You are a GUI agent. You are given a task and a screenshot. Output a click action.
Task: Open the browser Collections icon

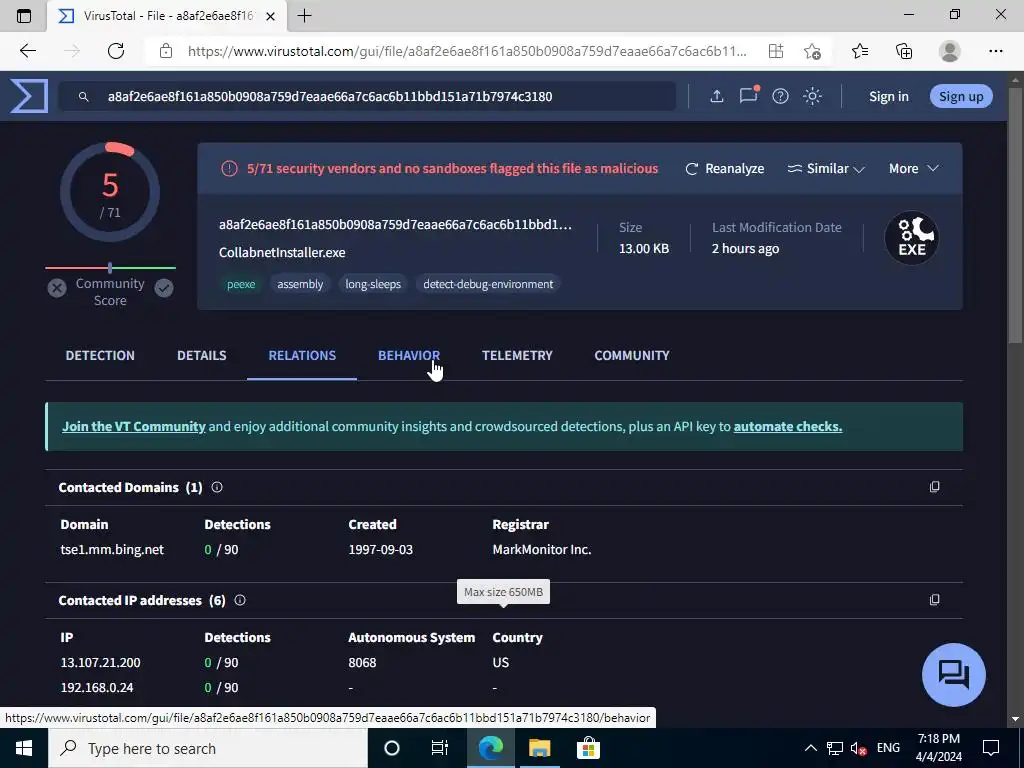(x=904, y=51)
